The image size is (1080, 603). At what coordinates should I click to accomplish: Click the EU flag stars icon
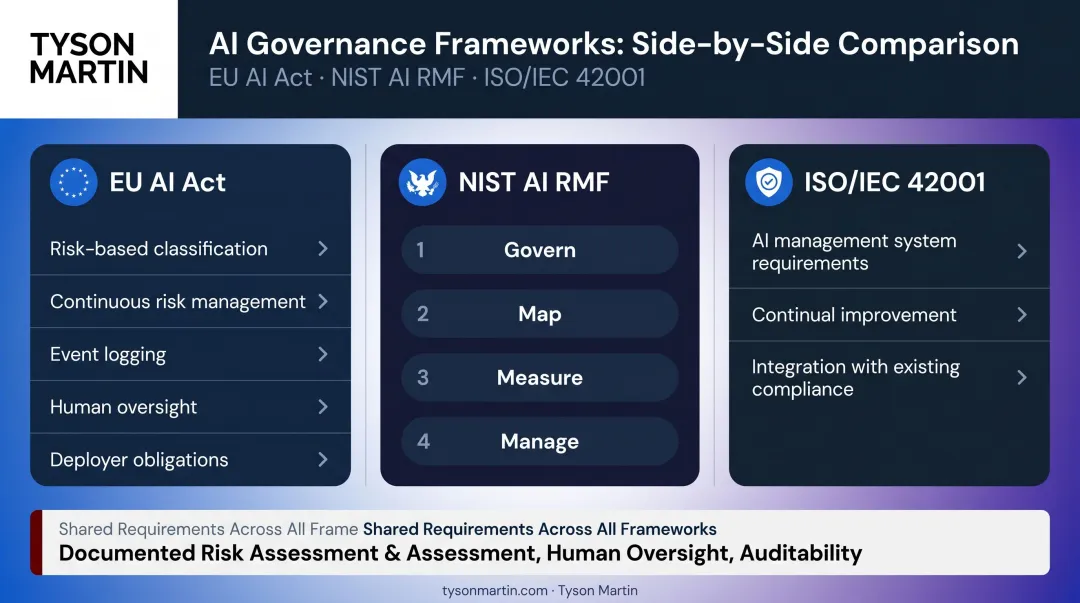pyautogui.click(x=73, y=183)
